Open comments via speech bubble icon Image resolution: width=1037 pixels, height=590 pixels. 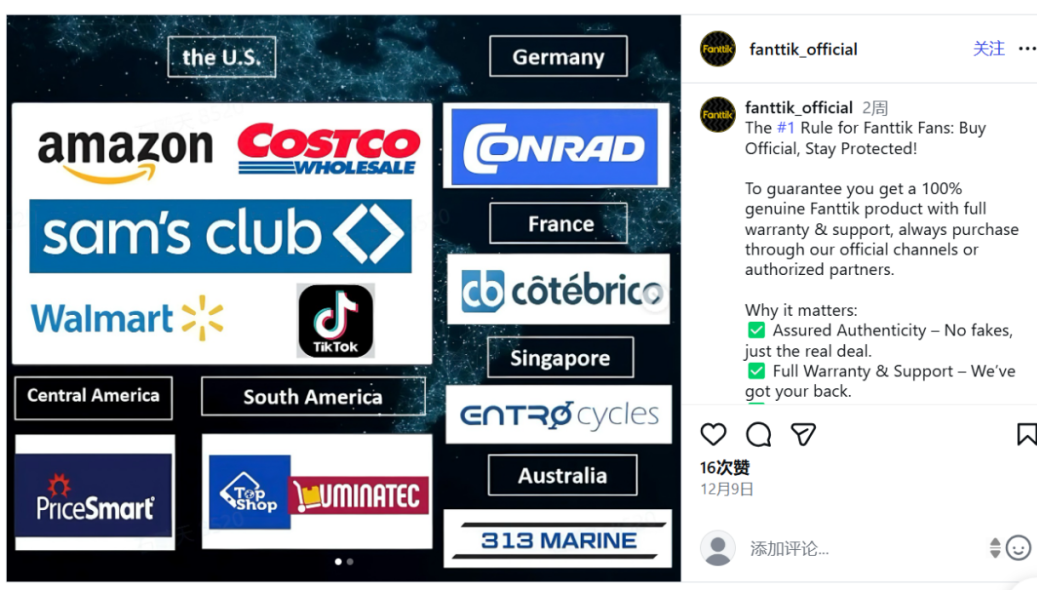[758, 435]
